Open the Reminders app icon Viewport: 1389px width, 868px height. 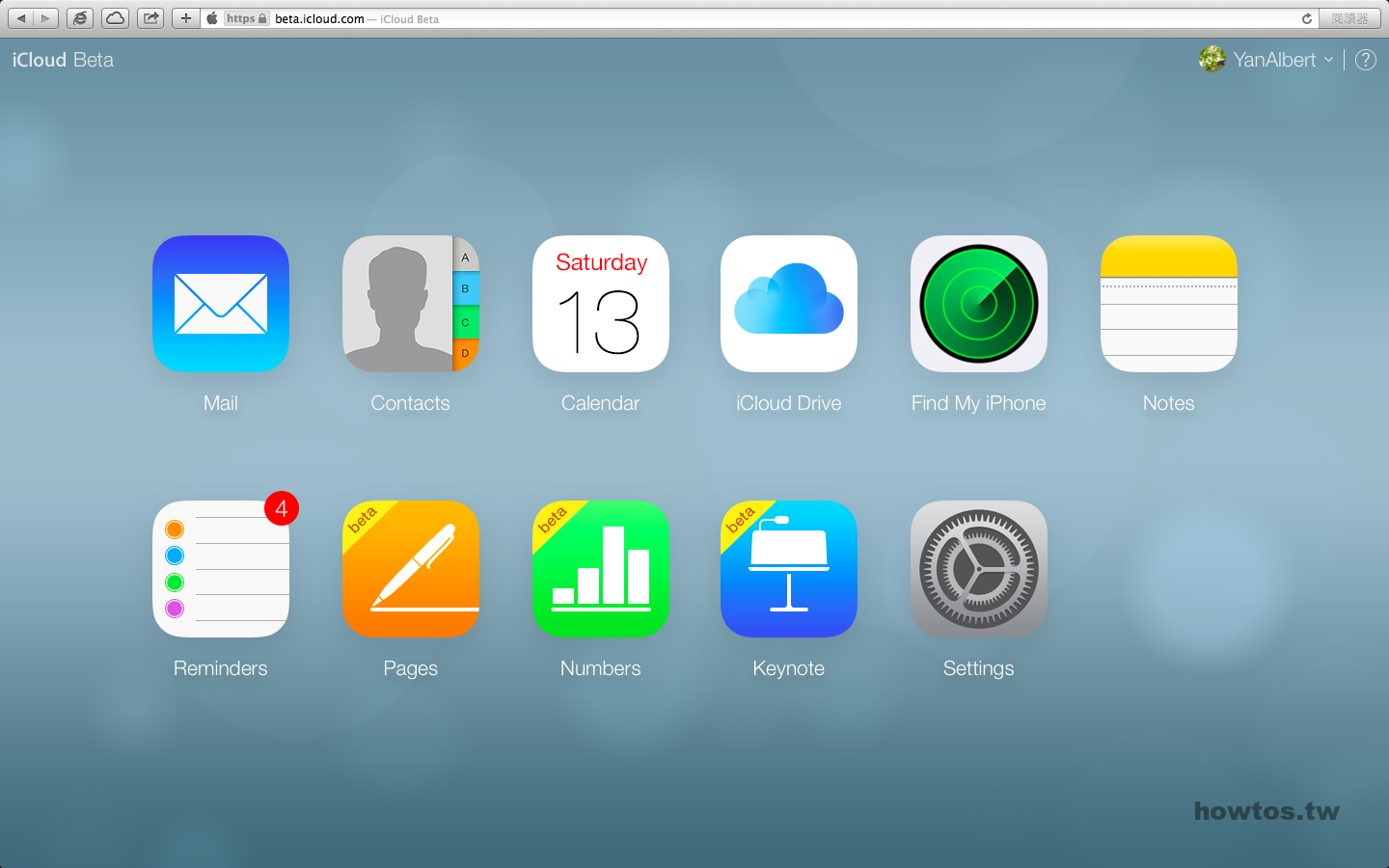tap(221, 569)
